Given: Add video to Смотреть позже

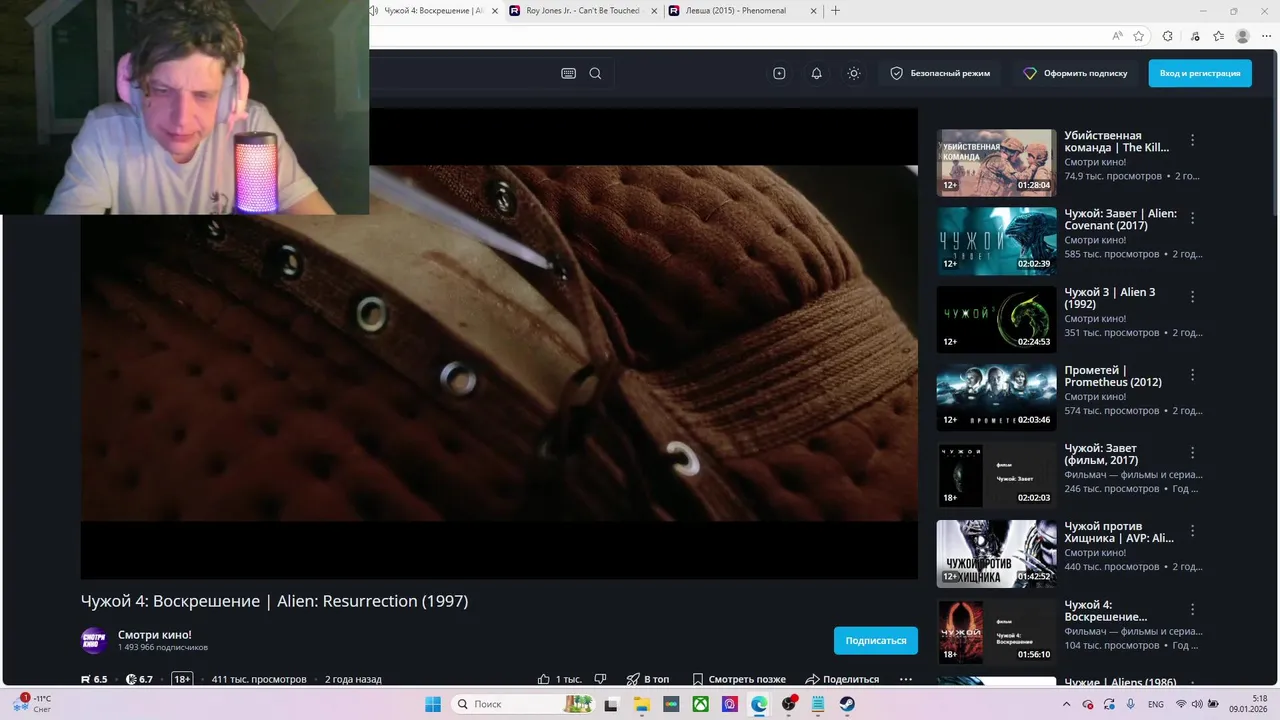Looking at the screenshot, I should click(x=738, y=679).
